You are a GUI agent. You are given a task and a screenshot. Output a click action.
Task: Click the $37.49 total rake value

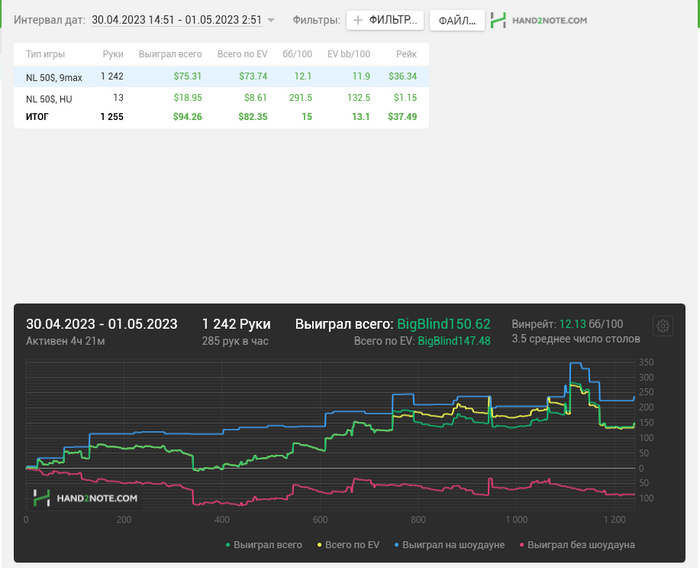click(403, 117)
